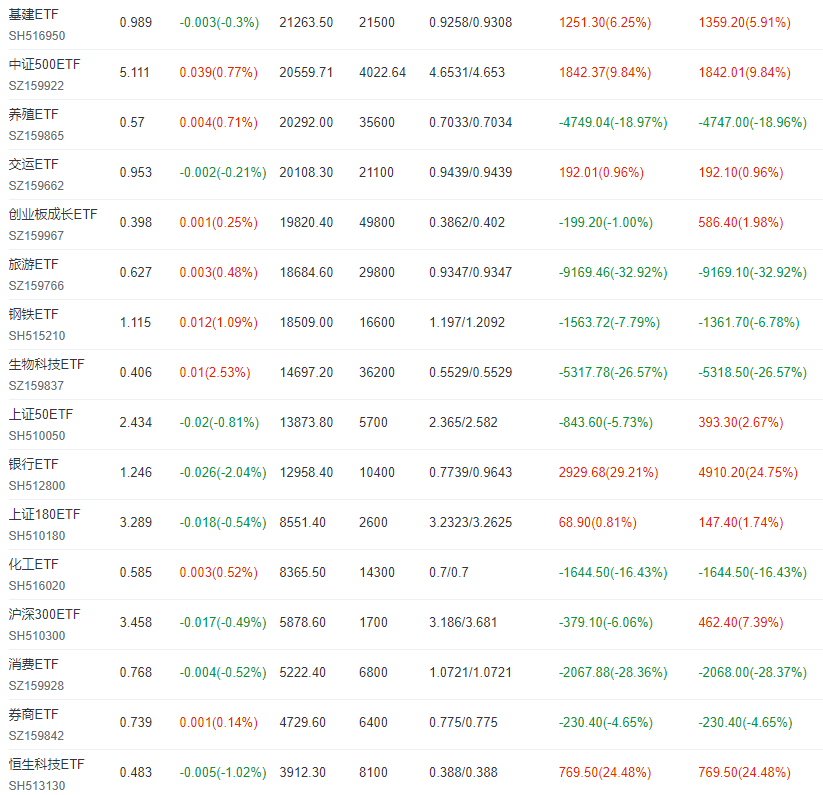
Task: Open the 交运ETF fund name
Action: coord(34,164)
